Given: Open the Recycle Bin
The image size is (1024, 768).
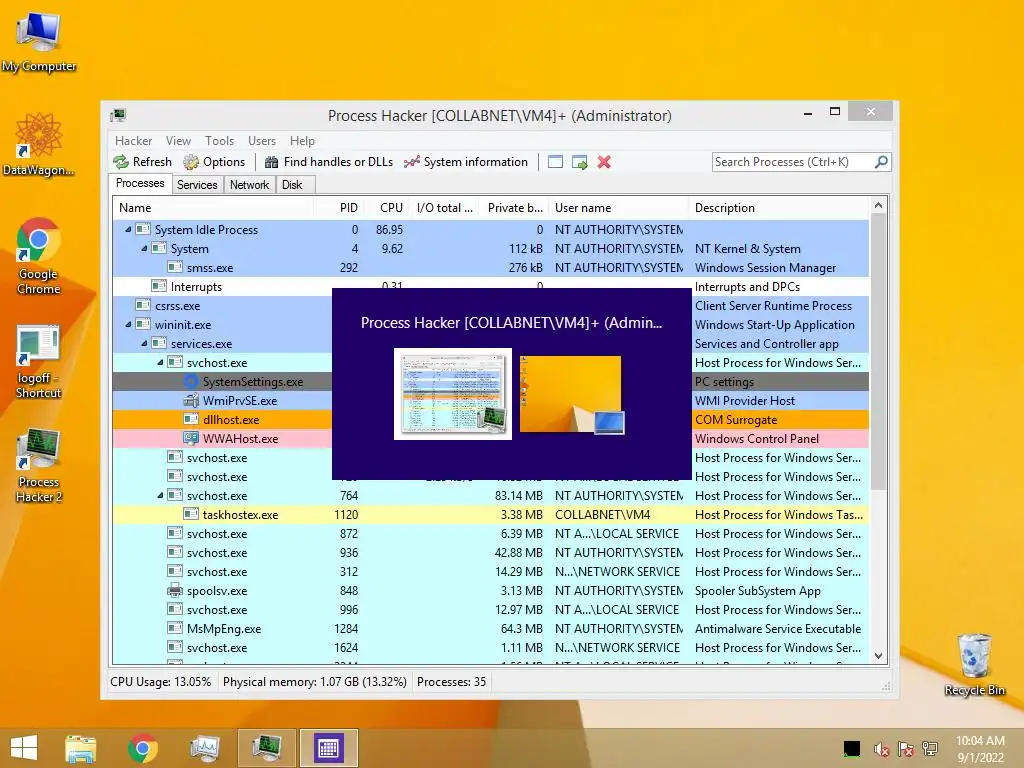Looking at the screenshot, I should point(974,664).
